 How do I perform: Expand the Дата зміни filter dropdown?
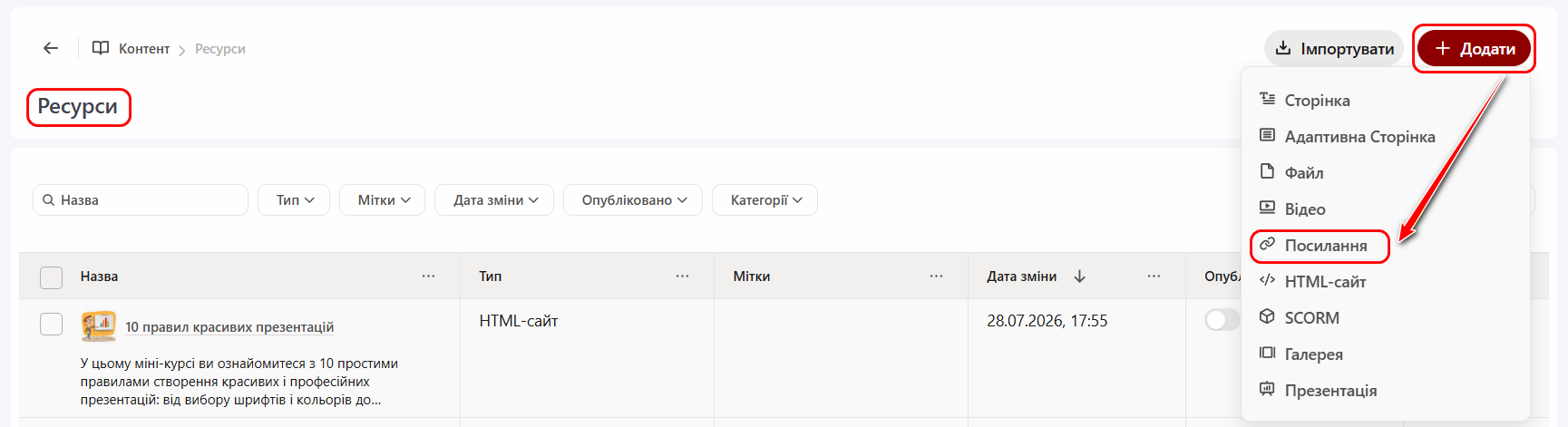(x=496, y=199)
